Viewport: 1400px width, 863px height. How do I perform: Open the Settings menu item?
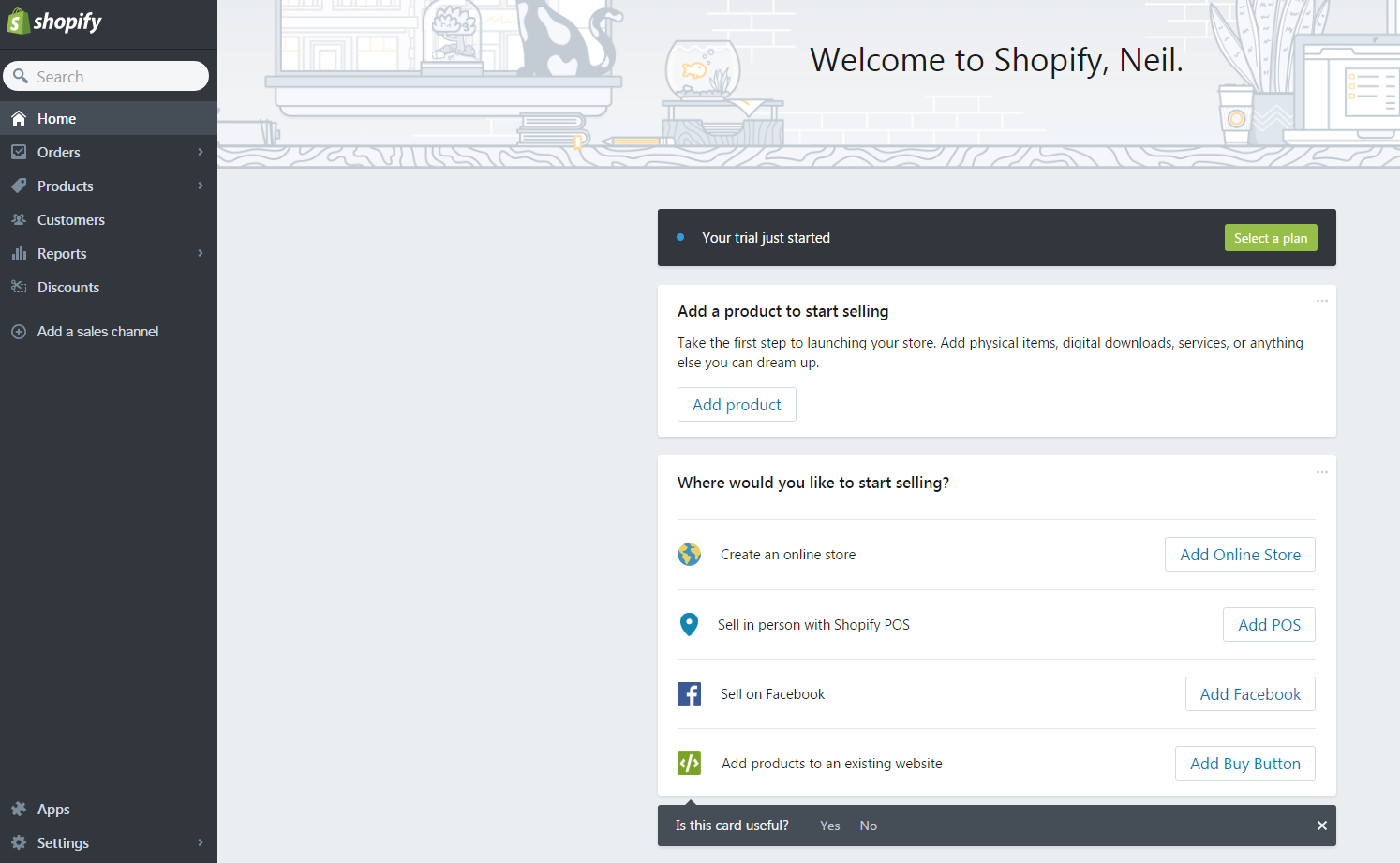point(109,842)
